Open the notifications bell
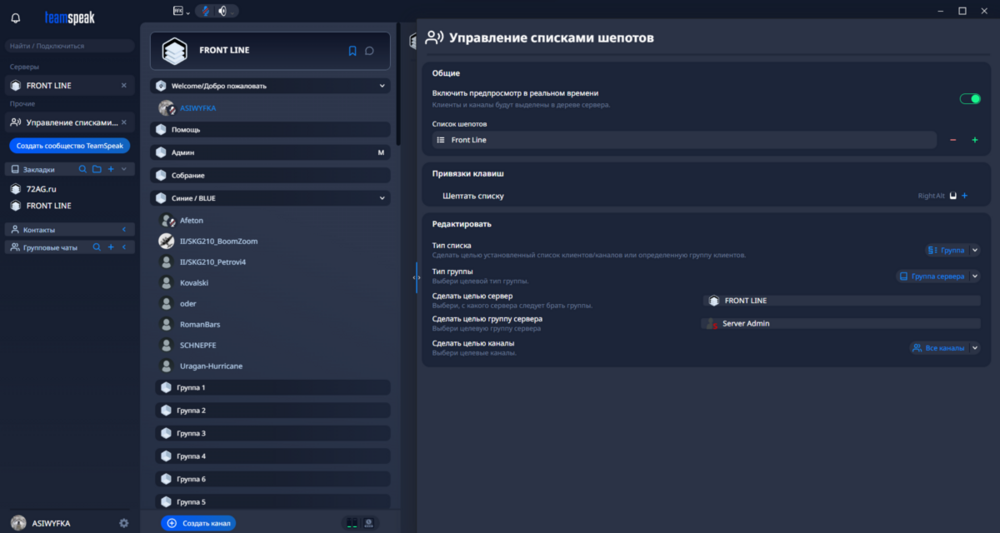1000x533 pixels. [16, 18]
